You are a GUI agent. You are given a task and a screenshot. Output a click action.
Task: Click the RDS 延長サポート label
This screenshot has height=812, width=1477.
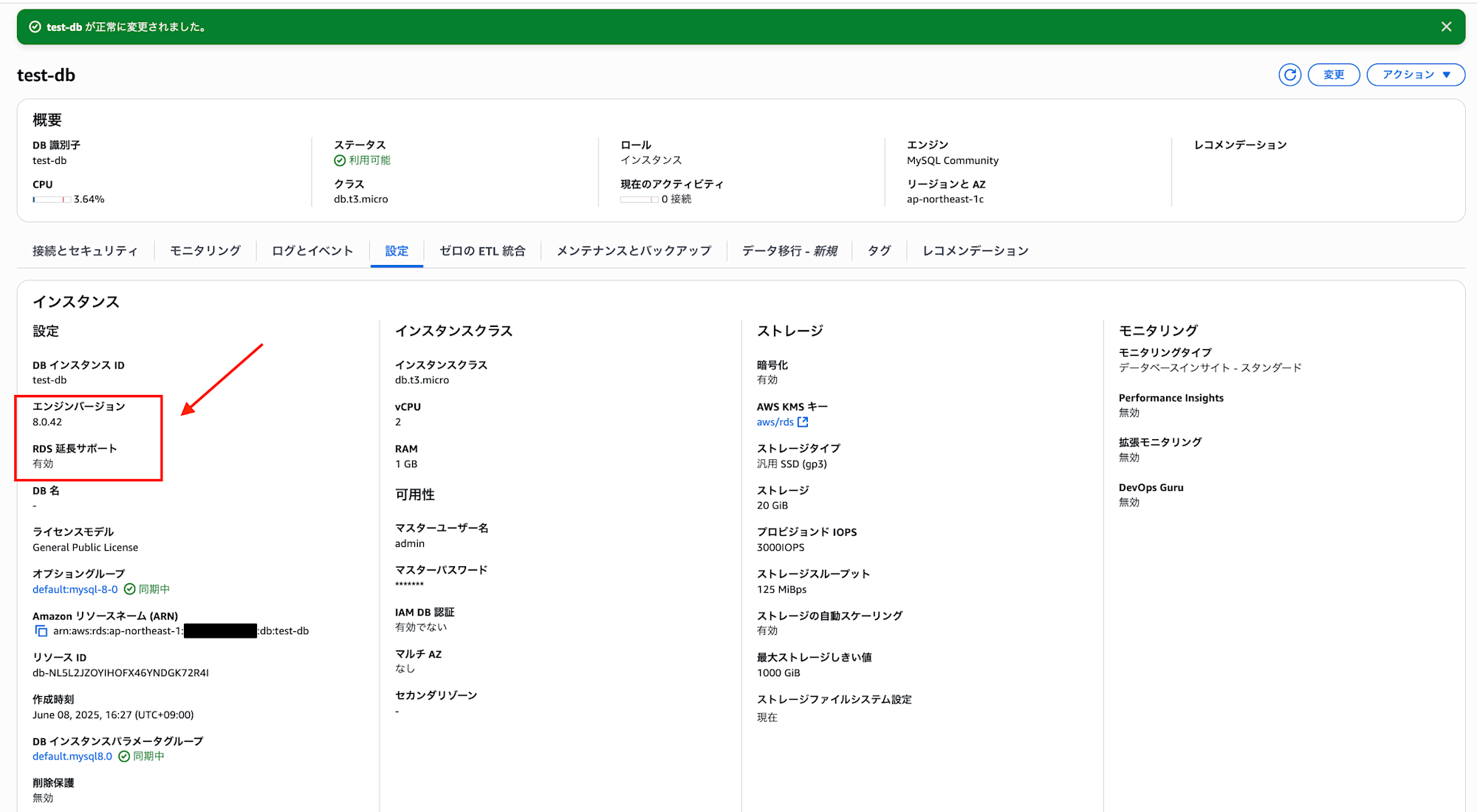75,449
